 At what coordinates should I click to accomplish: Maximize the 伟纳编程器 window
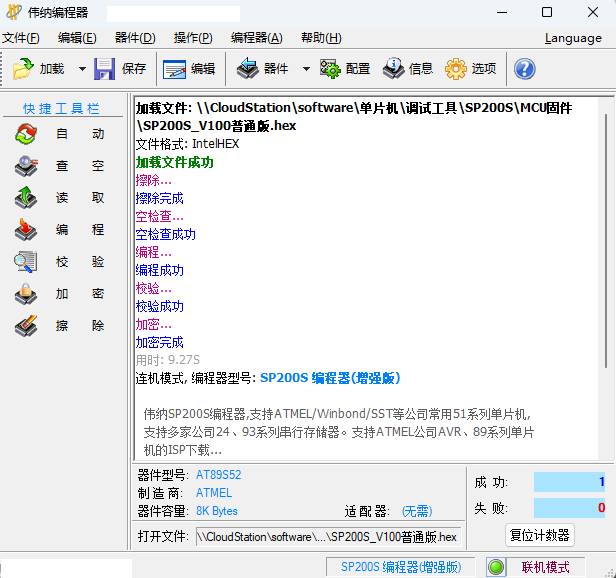pyautogui.click(x=547, y=13)
